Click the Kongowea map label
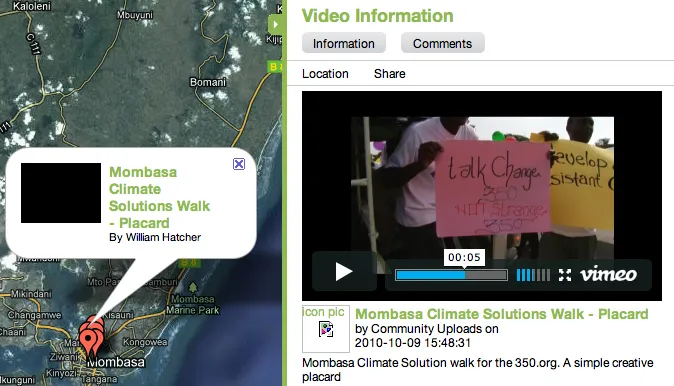This screenshot has height=386, width=674. 145,342
